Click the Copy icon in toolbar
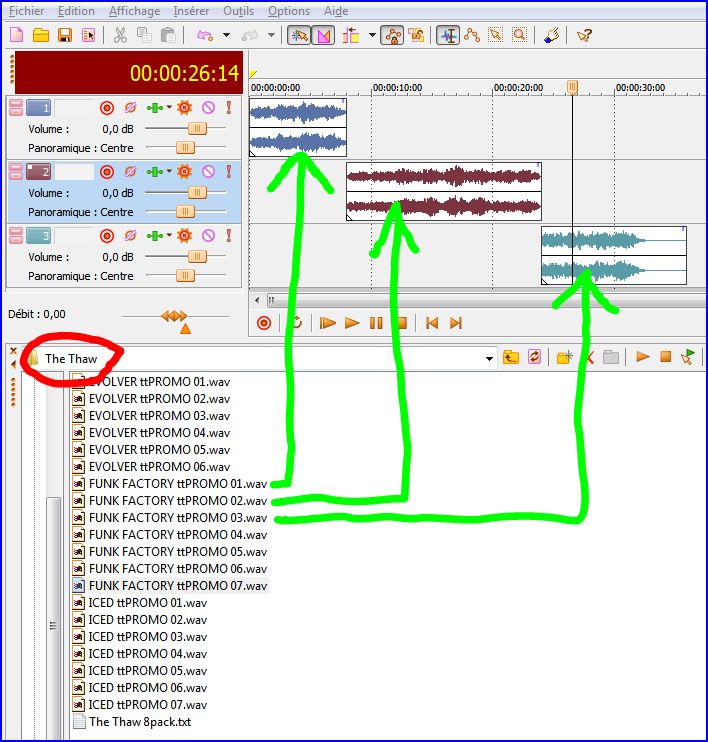 coord(144,35)
